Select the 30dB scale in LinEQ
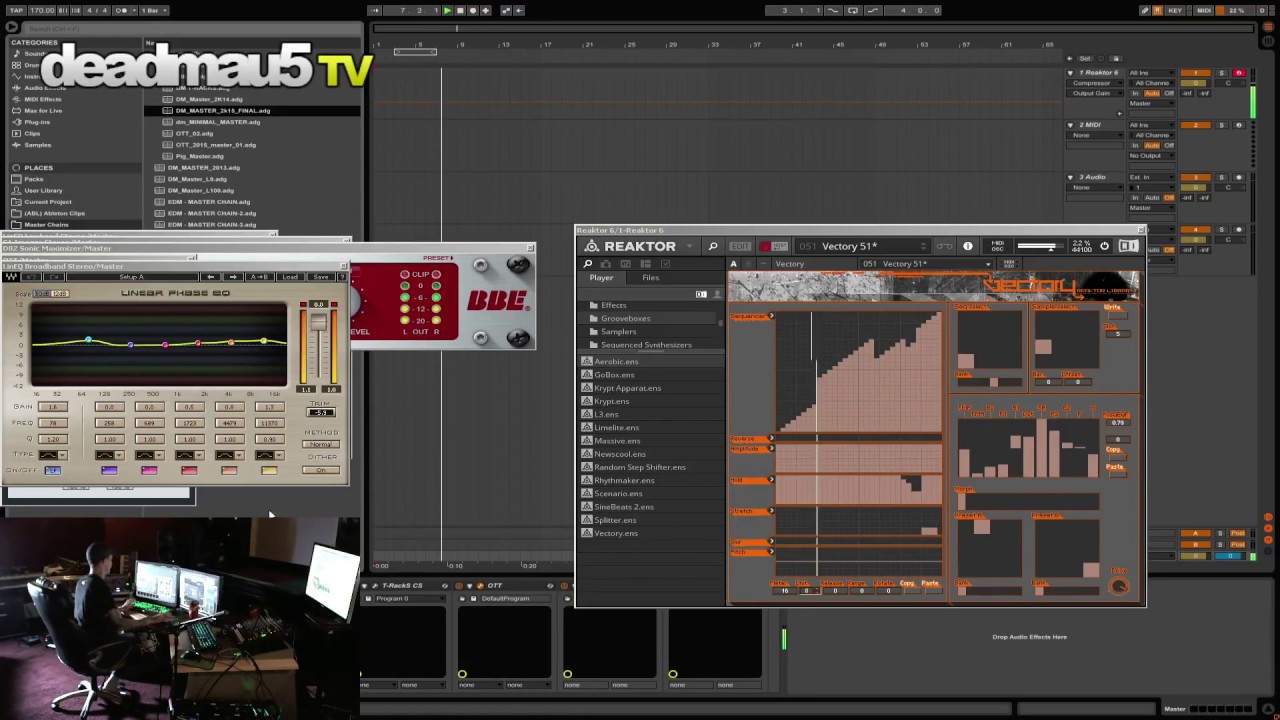 coord(41,294)
